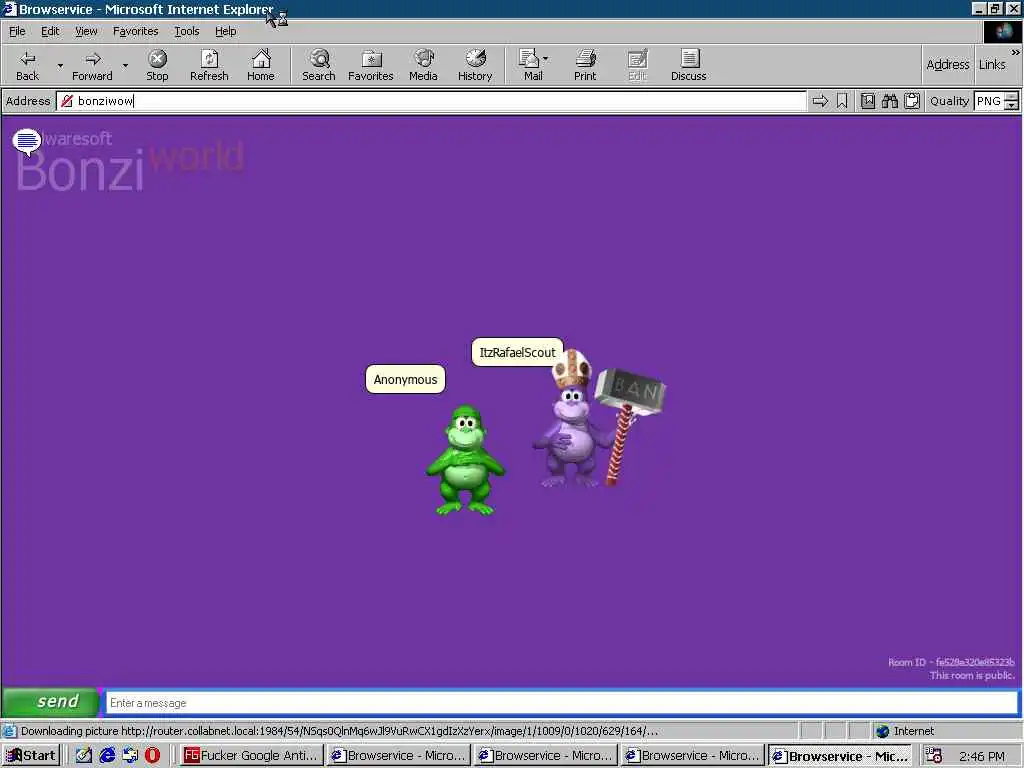Focus the address field containing bonziwow
This screenshot has width=1024, height=768.
click(431, 101)
